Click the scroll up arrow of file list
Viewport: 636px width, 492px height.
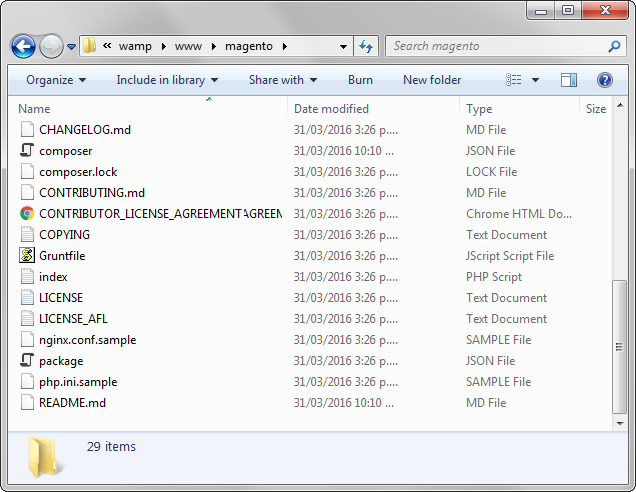point(620,105)
